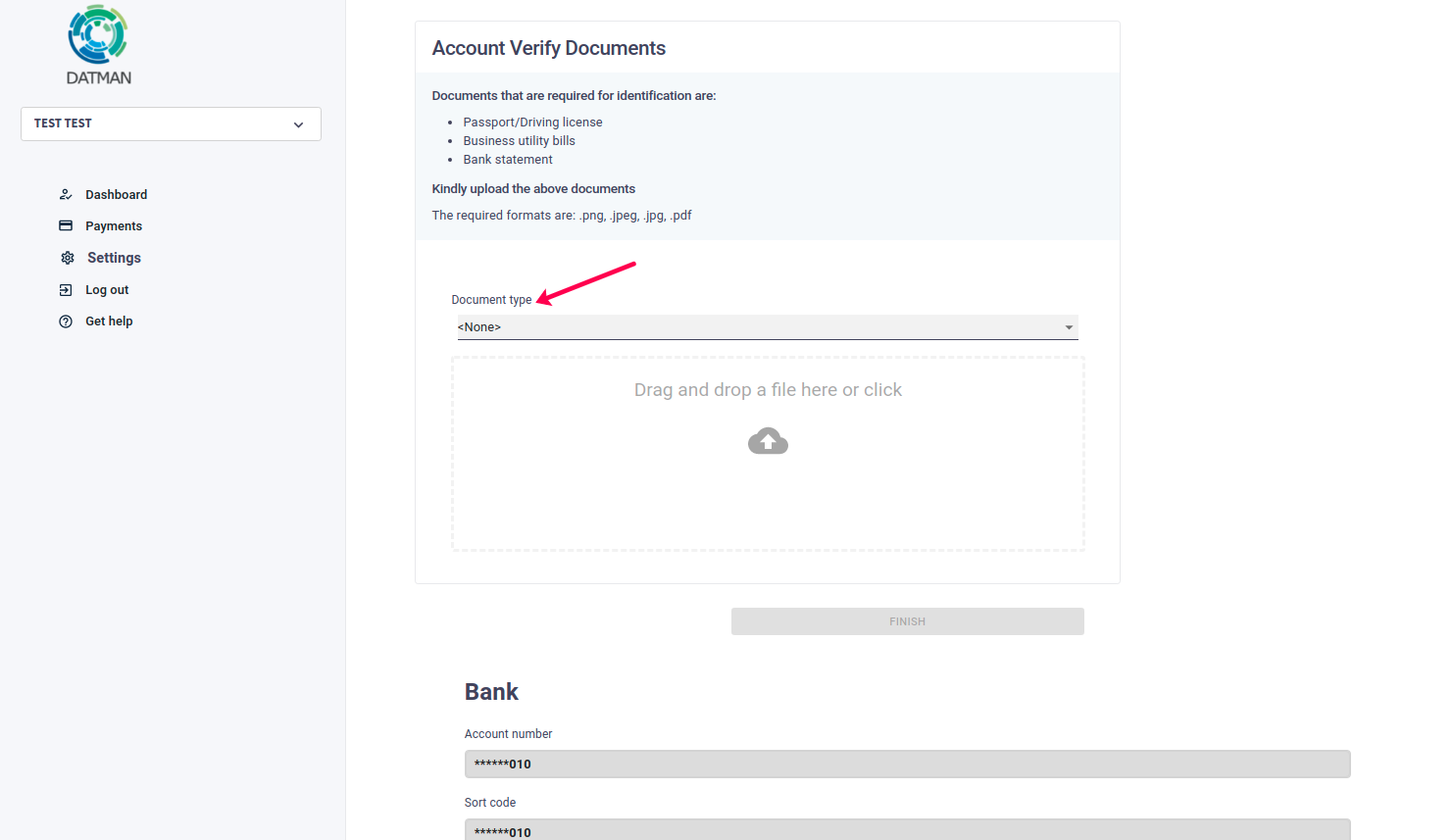Screen dimensions: 1453x840
Task: Go to the Dashboard menu item
Action: click(116, 194)
